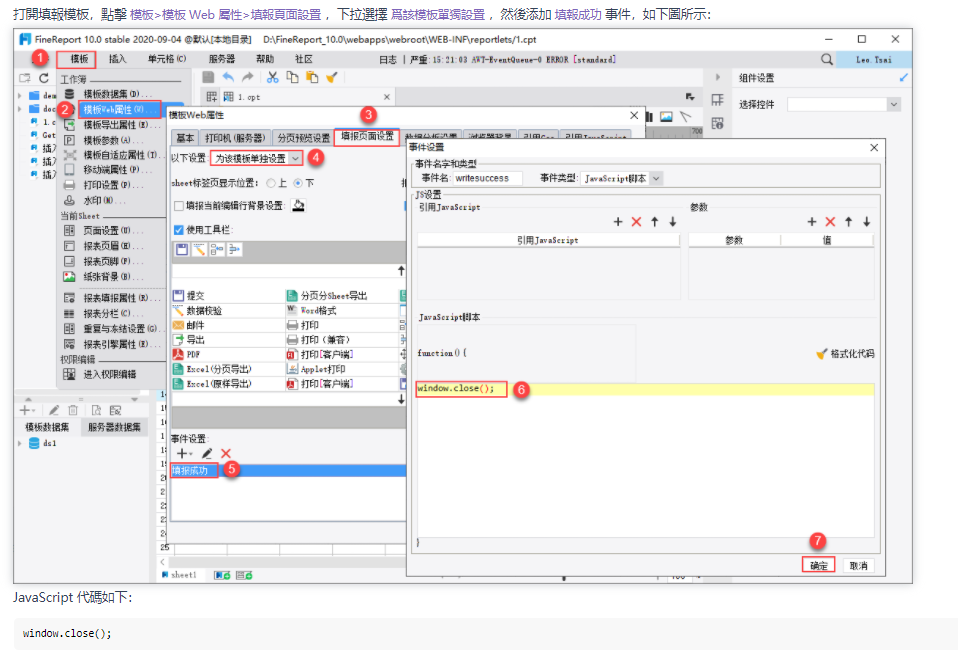958x654 pixels.
Task: Click the 事件名 input field containing writesuccess
Action: coord(488,178)
